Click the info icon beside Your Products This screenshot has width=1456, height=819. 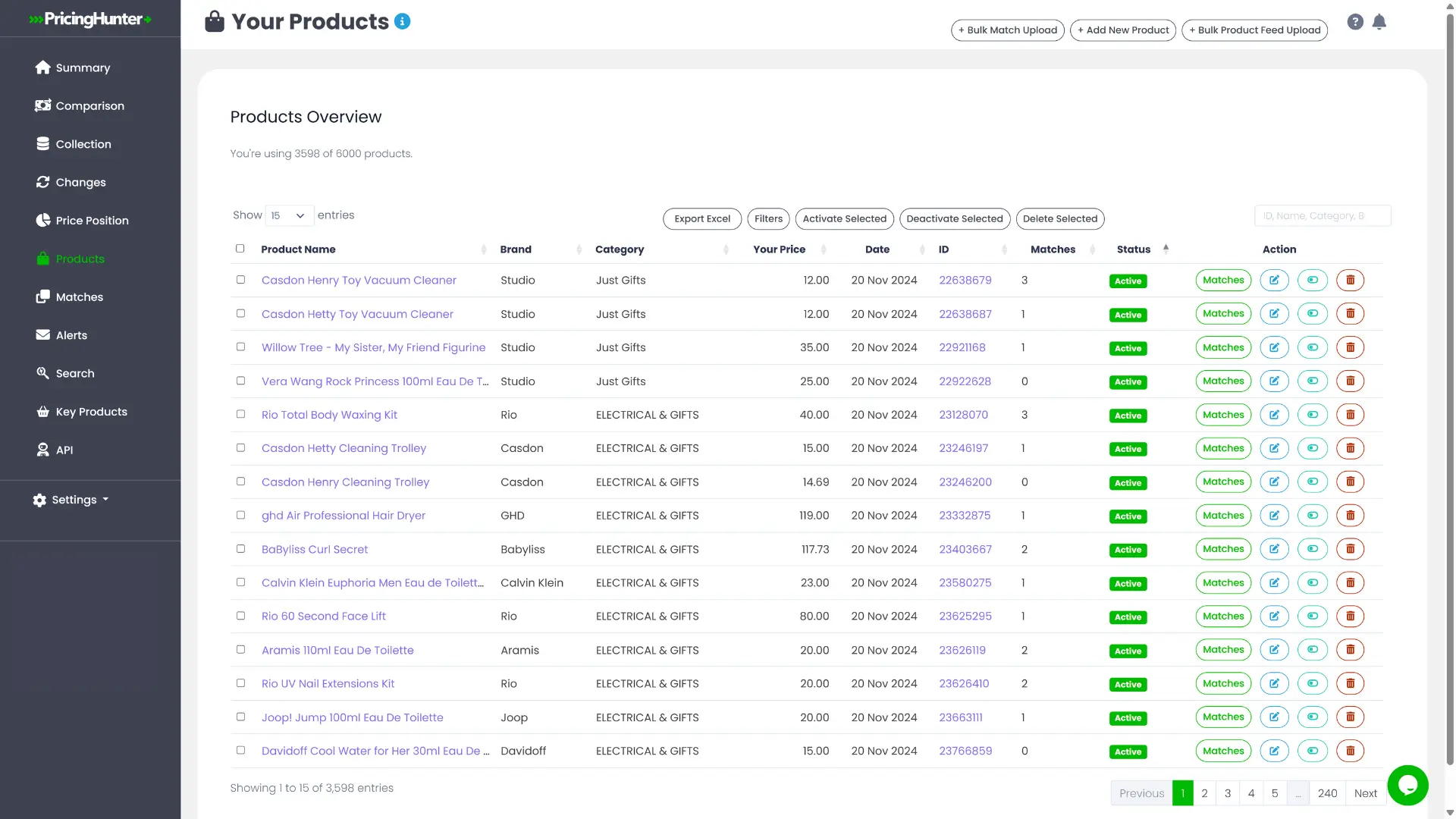tap(403, 21)
